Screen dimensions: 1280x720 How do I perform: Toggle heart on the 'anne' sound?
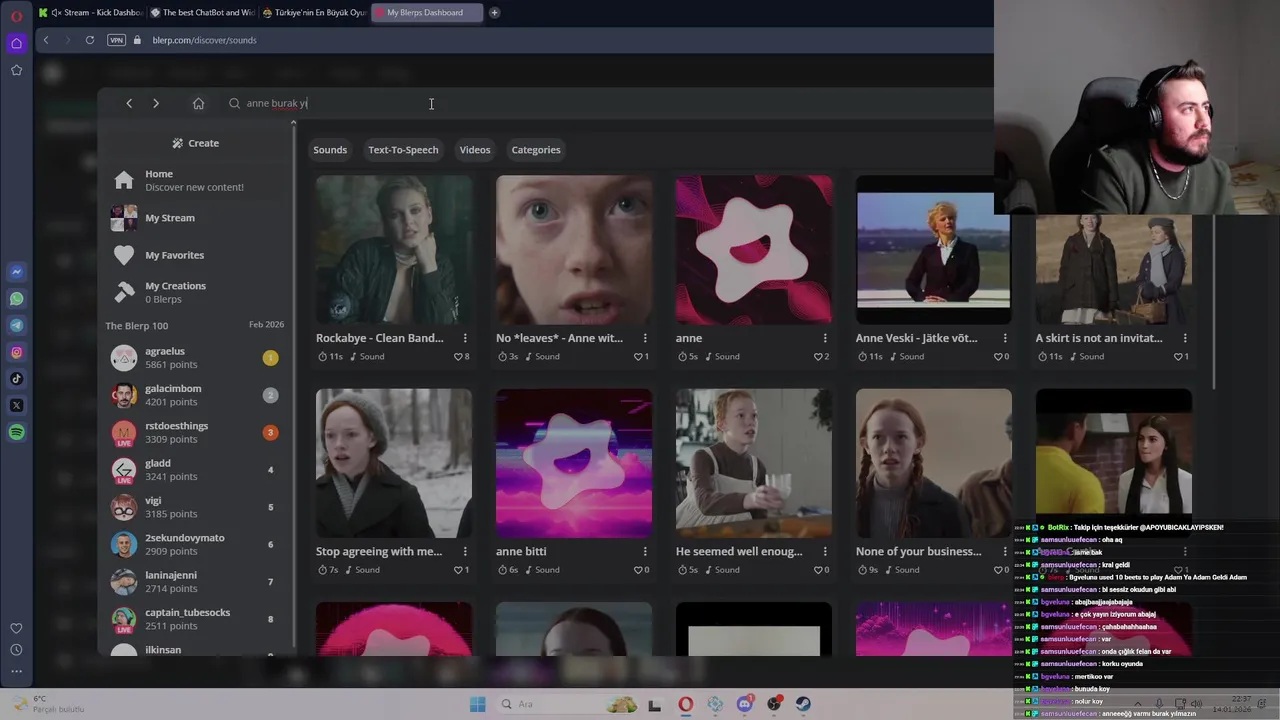coord(818,357)
